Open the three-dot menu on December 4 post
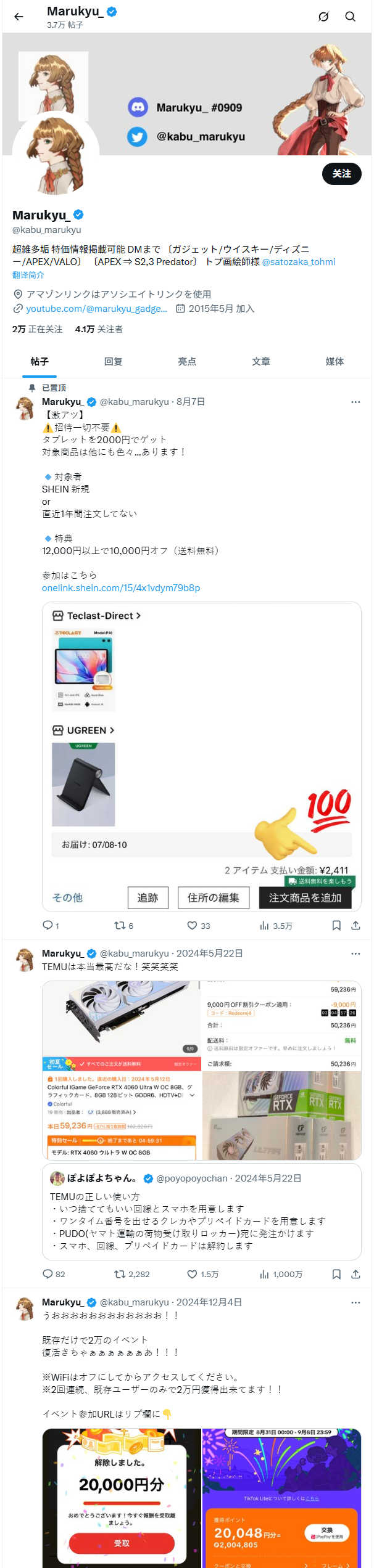Viewport: 374px width, 1568px height. [355, 1302]
